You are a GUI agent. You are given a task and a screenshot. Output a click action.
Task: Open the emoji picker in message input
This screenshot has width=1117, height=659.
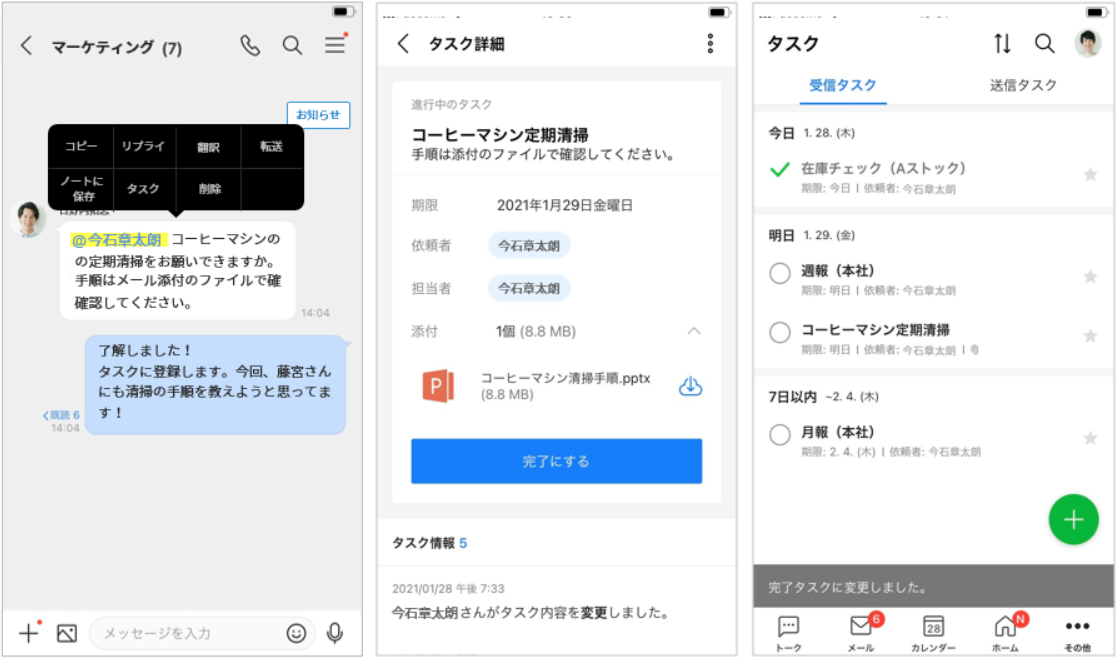click(296, 633)
